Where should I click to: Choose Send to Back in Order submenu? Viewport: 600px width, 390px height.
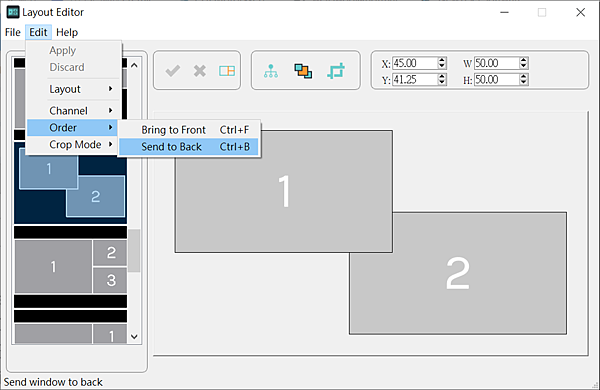(x=189, y=147)
